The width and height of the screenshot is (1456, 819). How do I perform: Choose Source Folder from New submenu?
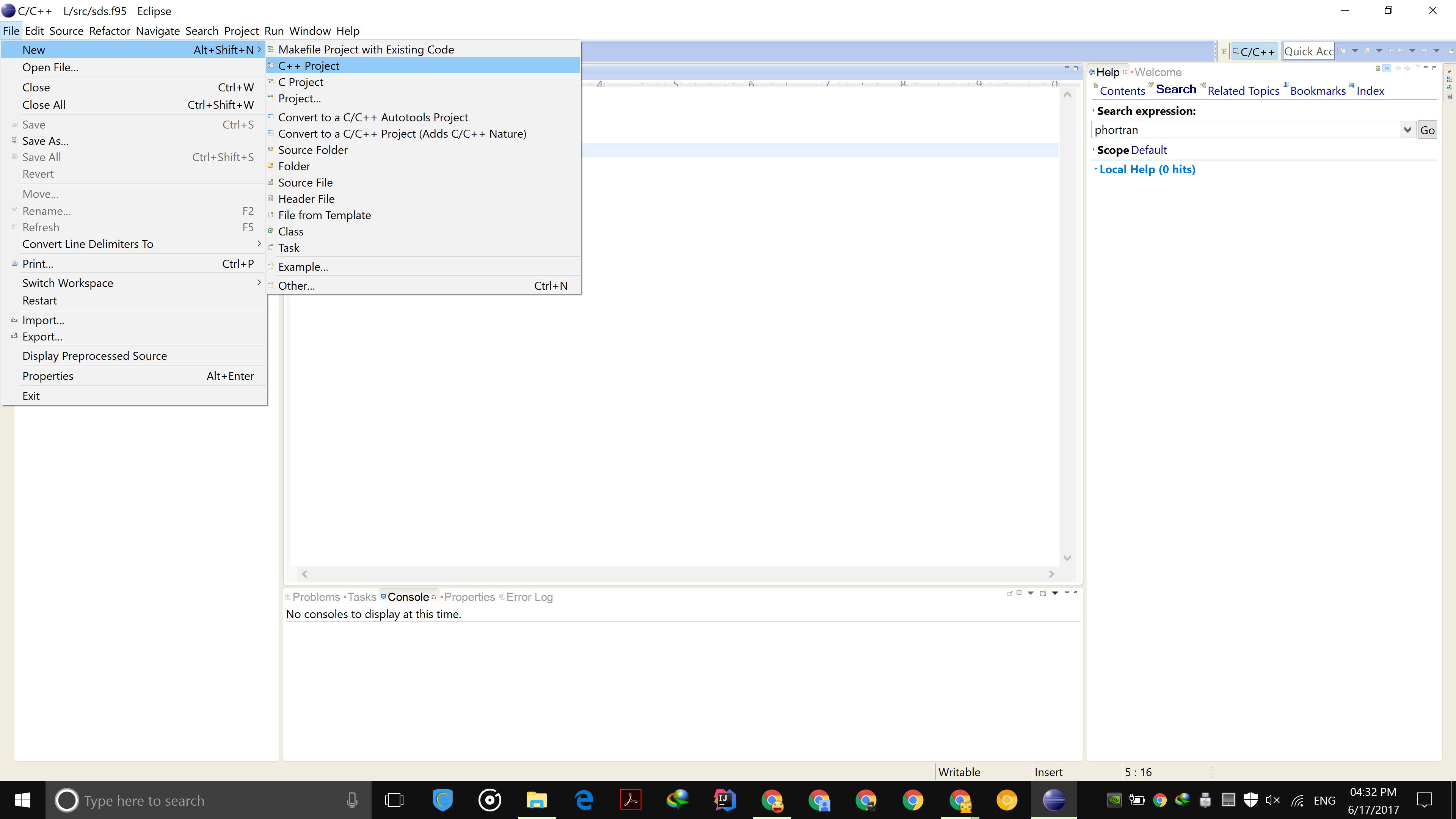[x=423, y=150]
